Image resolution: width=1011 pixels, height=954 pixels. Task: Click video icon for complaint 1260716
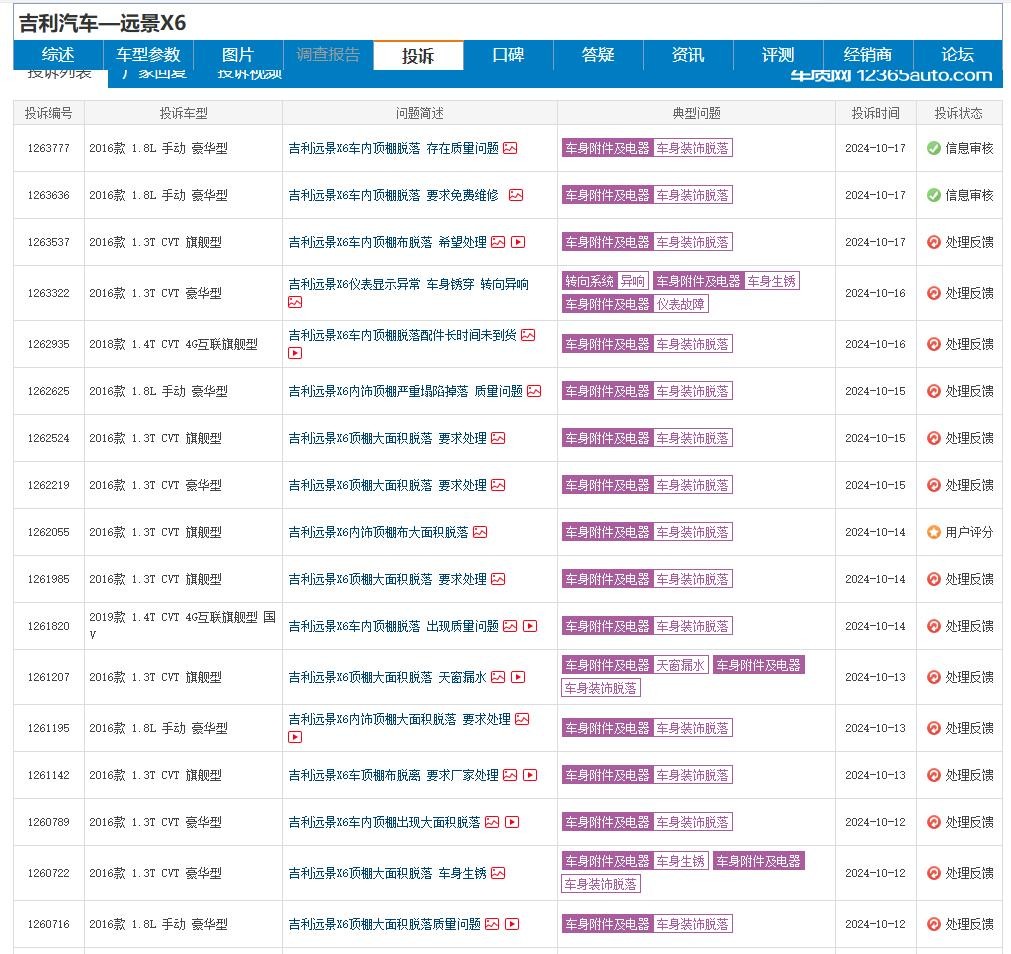point(512,924)
